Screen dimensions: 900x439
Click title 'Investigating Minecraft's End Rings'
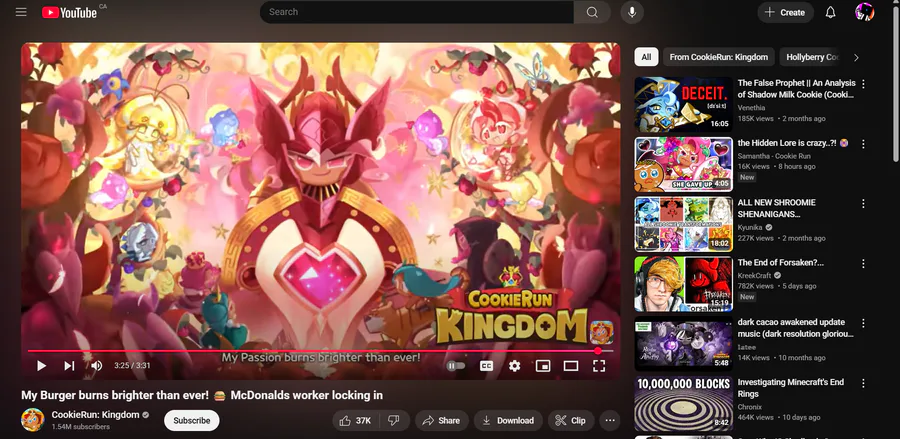[x=791, y=388]
